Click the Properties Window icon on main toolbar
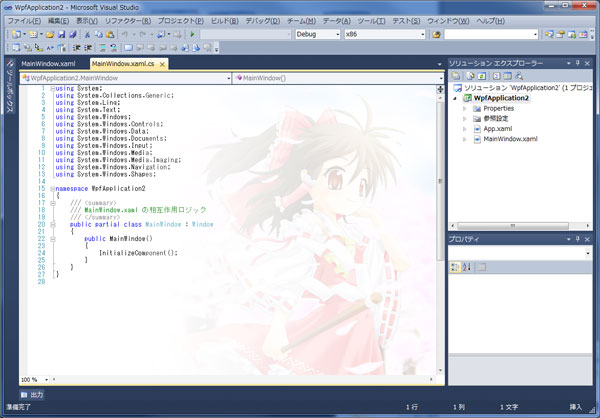The image size is (600, 418). (x=560, y=34)
